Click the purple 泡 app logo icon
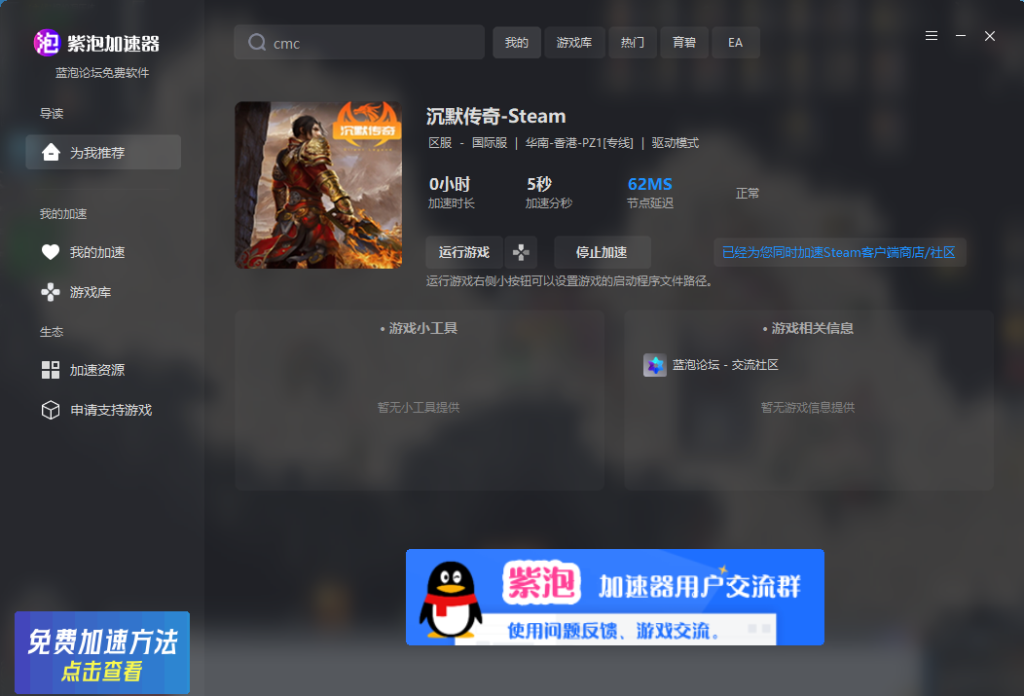Viewport: 1024px width, 696px height. coord(46,43)
